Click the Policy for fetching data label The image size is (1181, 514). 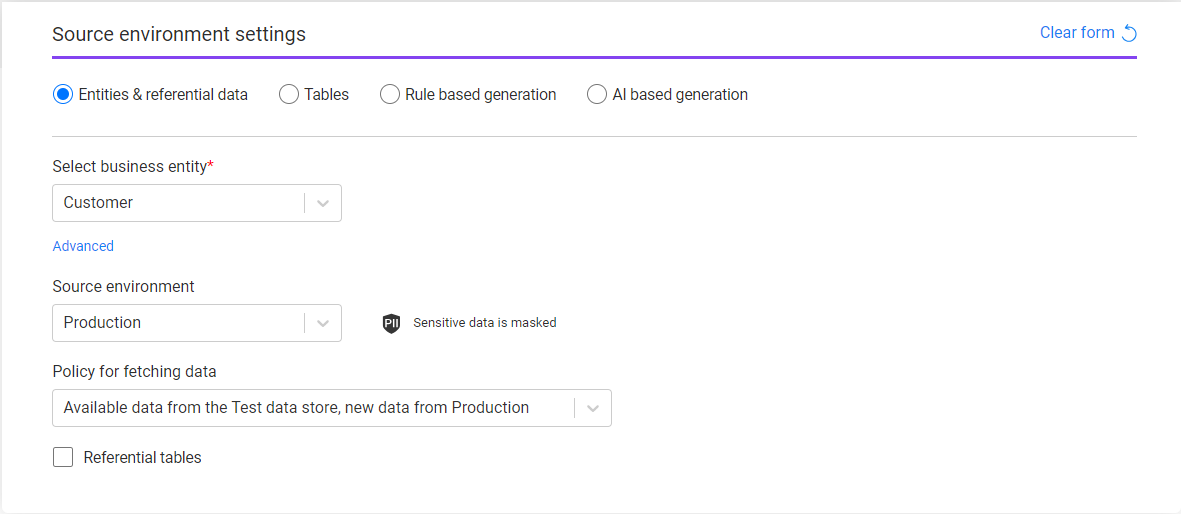[134, 372]
